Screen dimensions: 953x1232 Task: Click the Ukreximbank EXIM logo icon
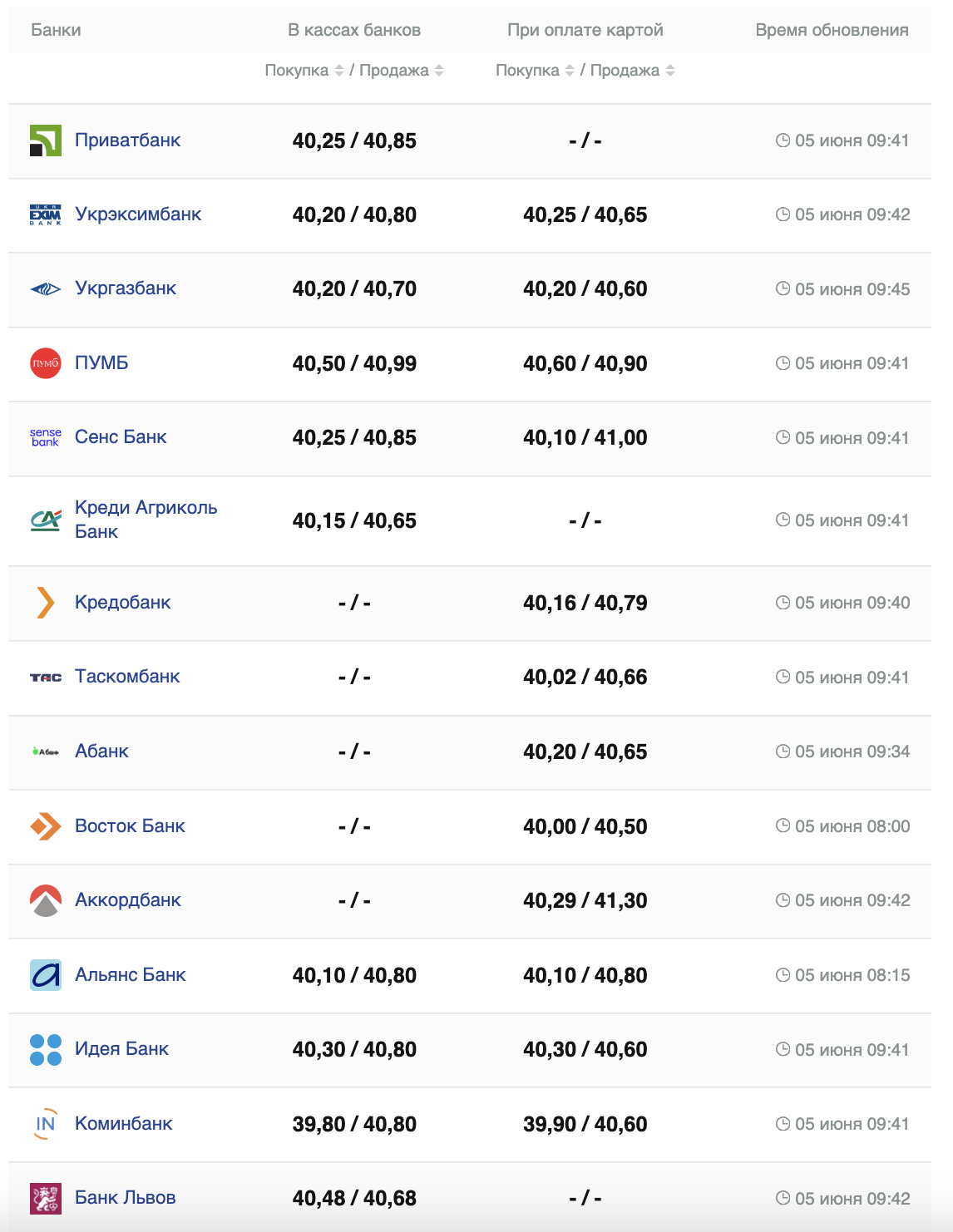(46, 214)
